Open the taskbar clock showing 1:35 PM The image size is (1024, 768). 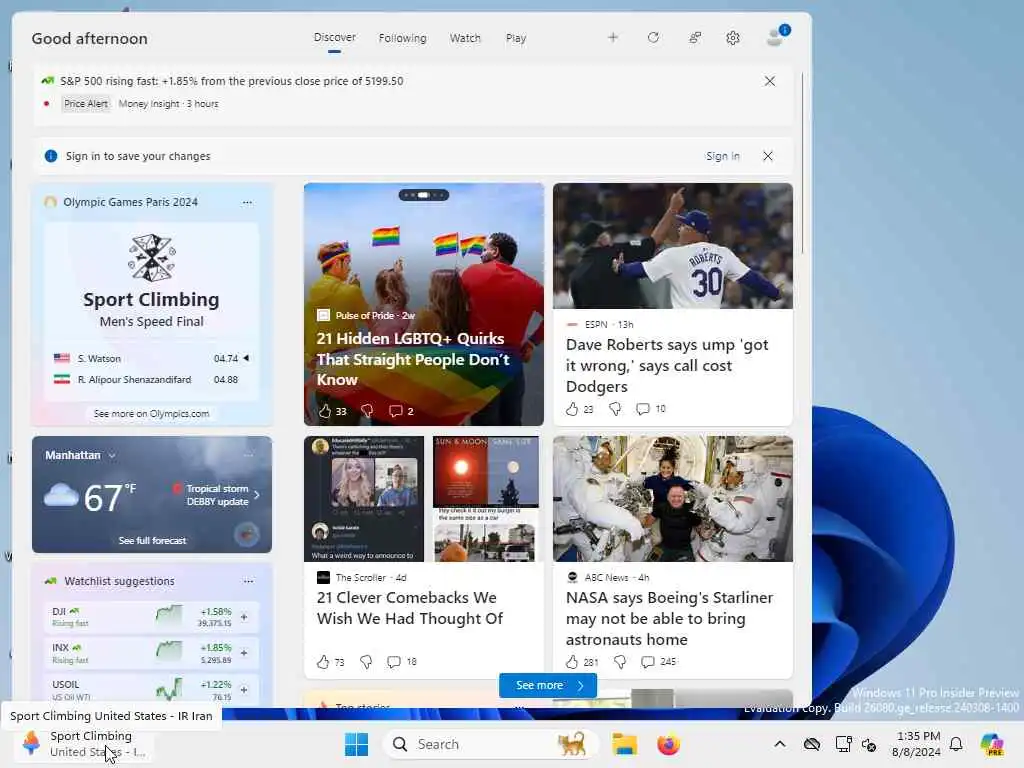pos(917,744)
